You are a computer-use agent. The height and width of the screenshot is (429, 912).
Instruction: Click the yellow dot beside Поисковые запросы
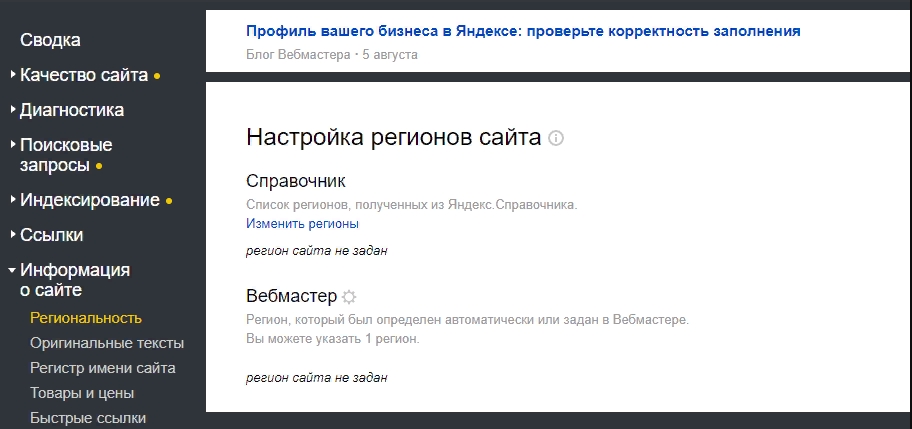99,166
